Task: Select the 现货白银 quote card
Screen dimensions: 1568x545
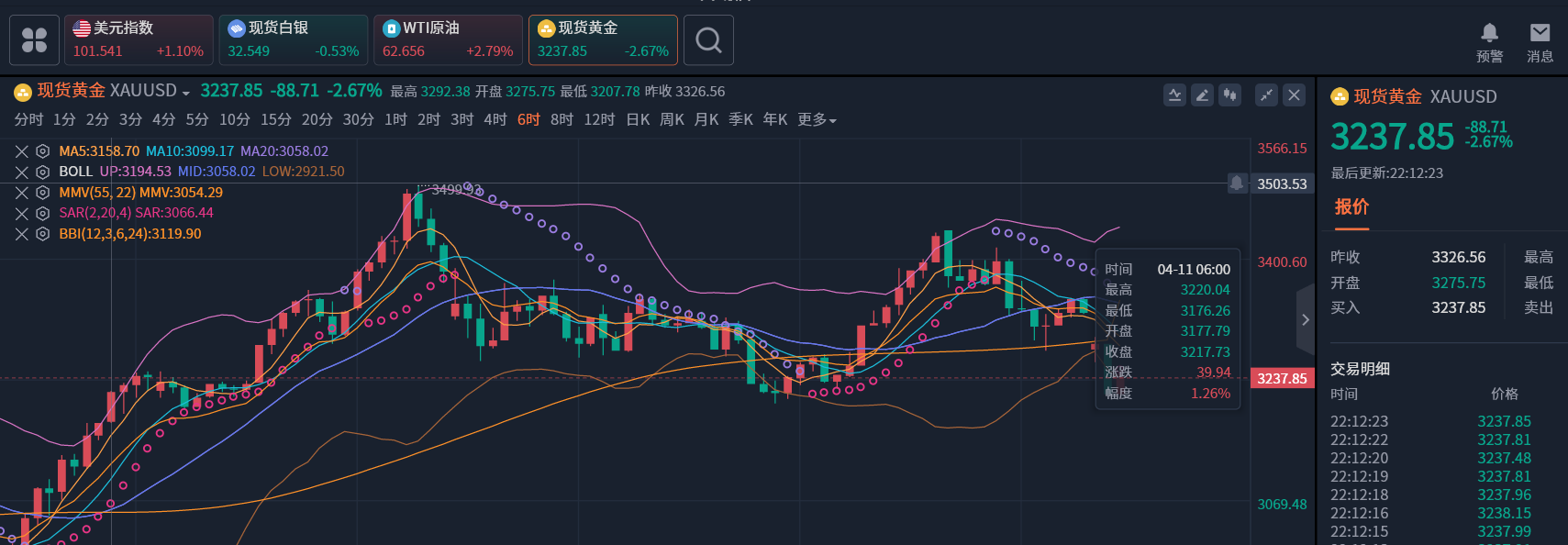Action: pos(294,39)
